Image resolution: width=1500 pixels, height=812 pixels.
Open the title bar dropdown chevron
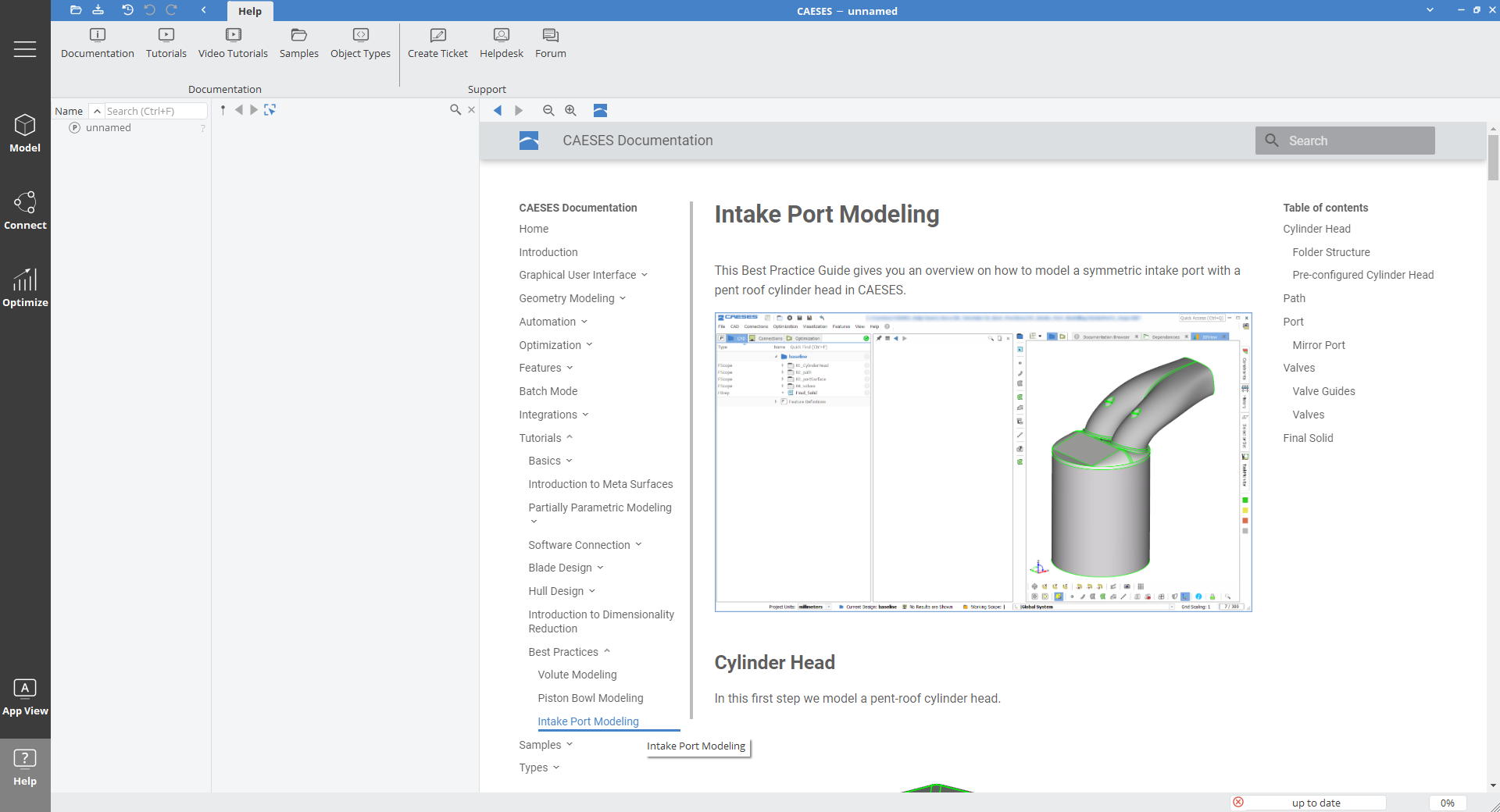coord(1430,10)
